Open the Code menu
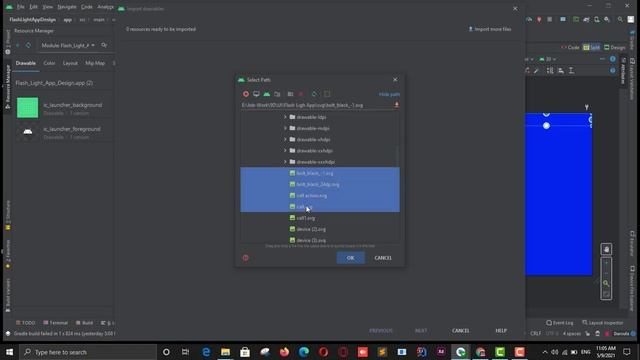The height and width of the screenshot is (360, 640). (87, 7)
